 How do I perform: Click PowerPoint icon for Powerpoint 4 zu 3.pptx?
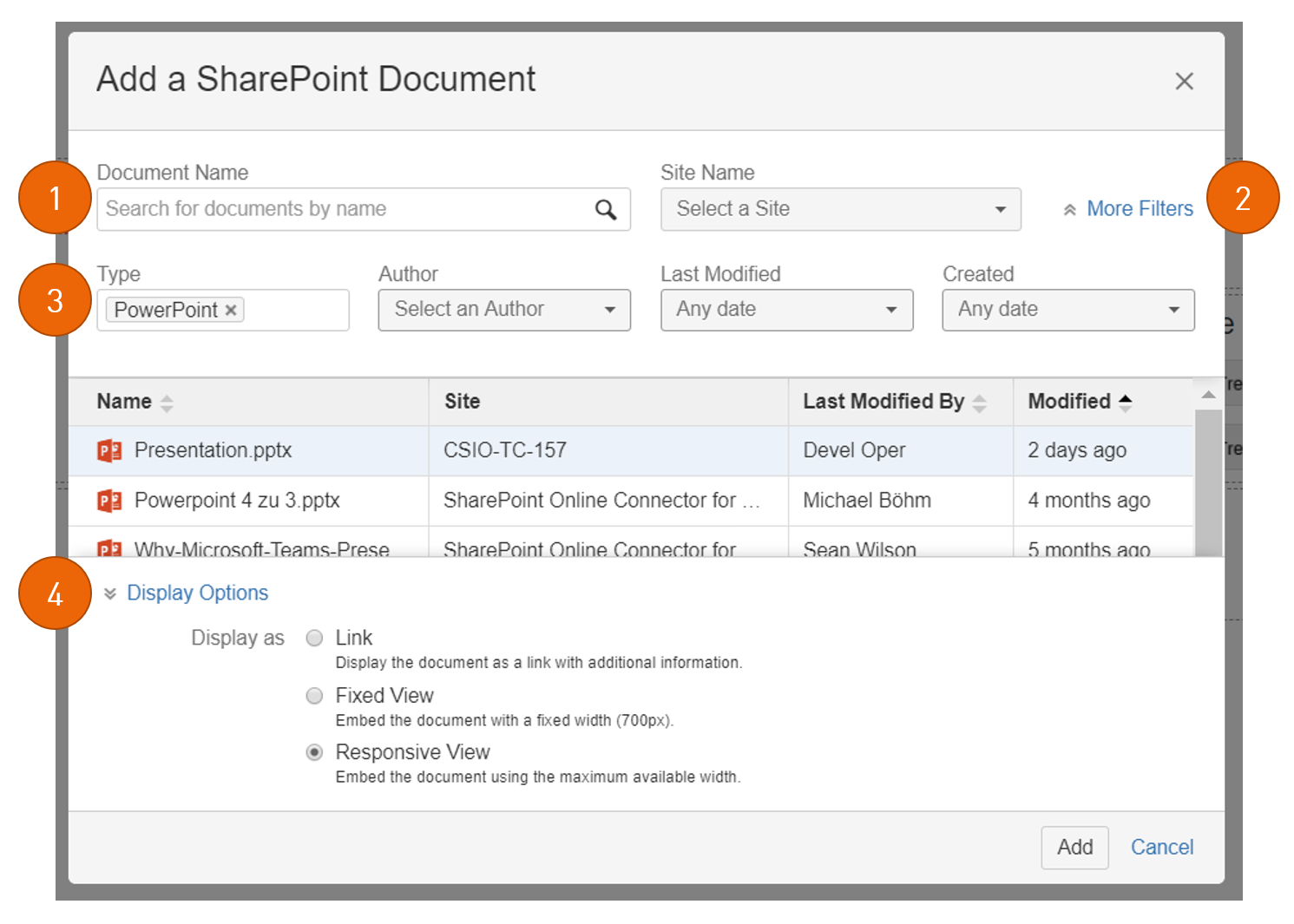(x=109, y=501)
